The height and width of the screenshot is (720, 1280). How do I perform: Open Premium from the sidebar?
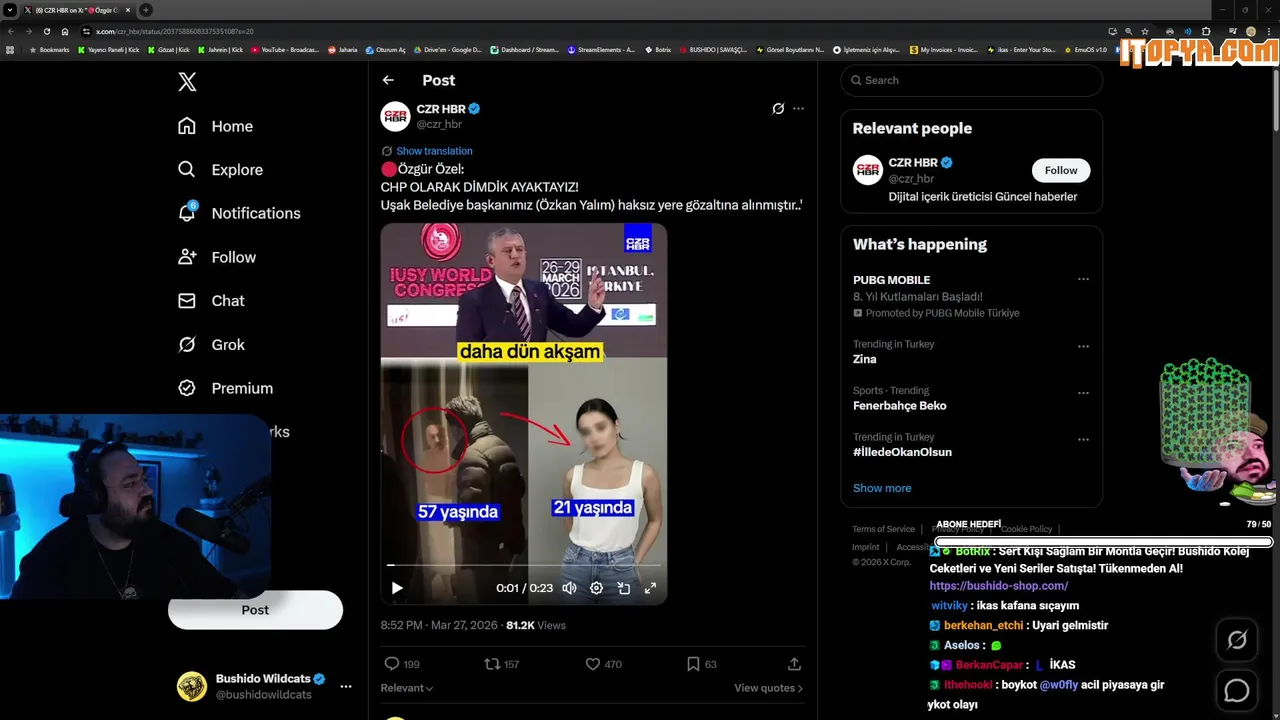225,388
